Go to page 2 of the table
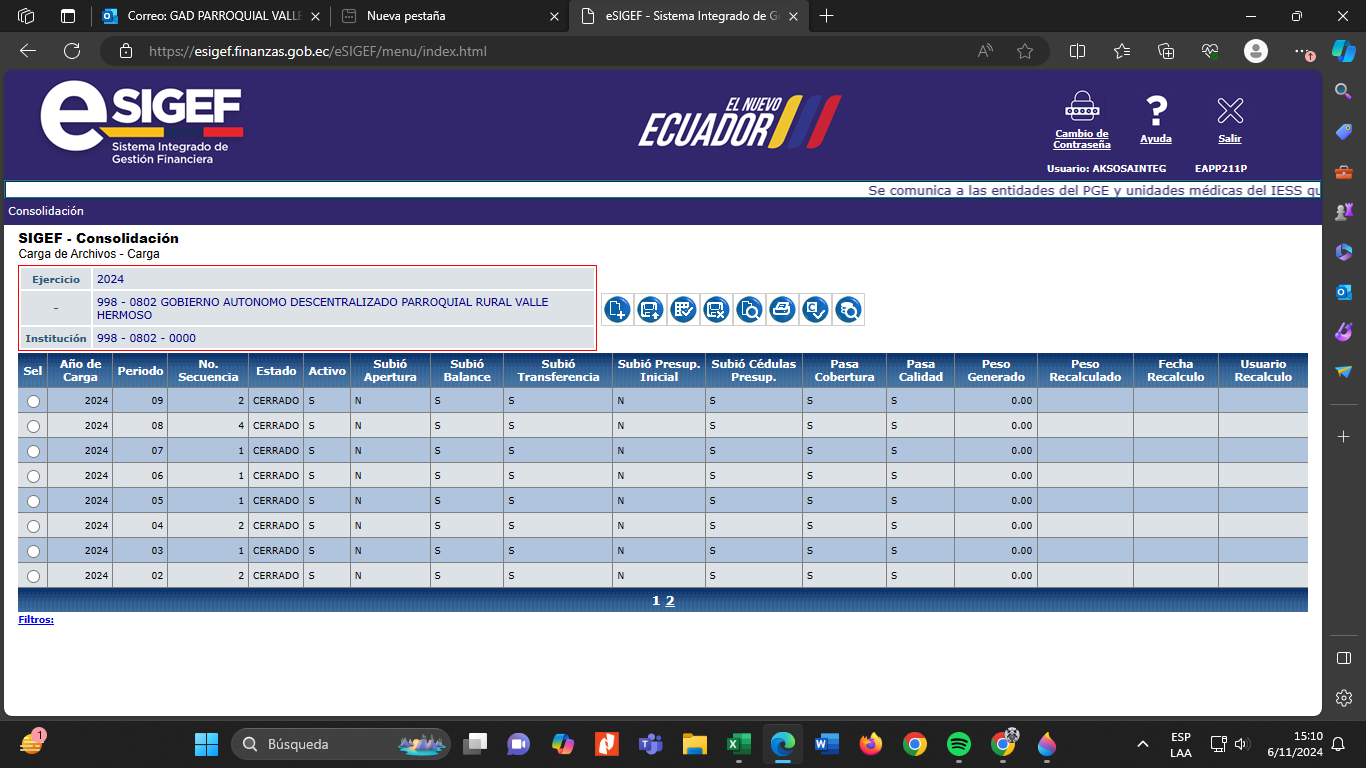1366x768 pixels. [670, 601]
